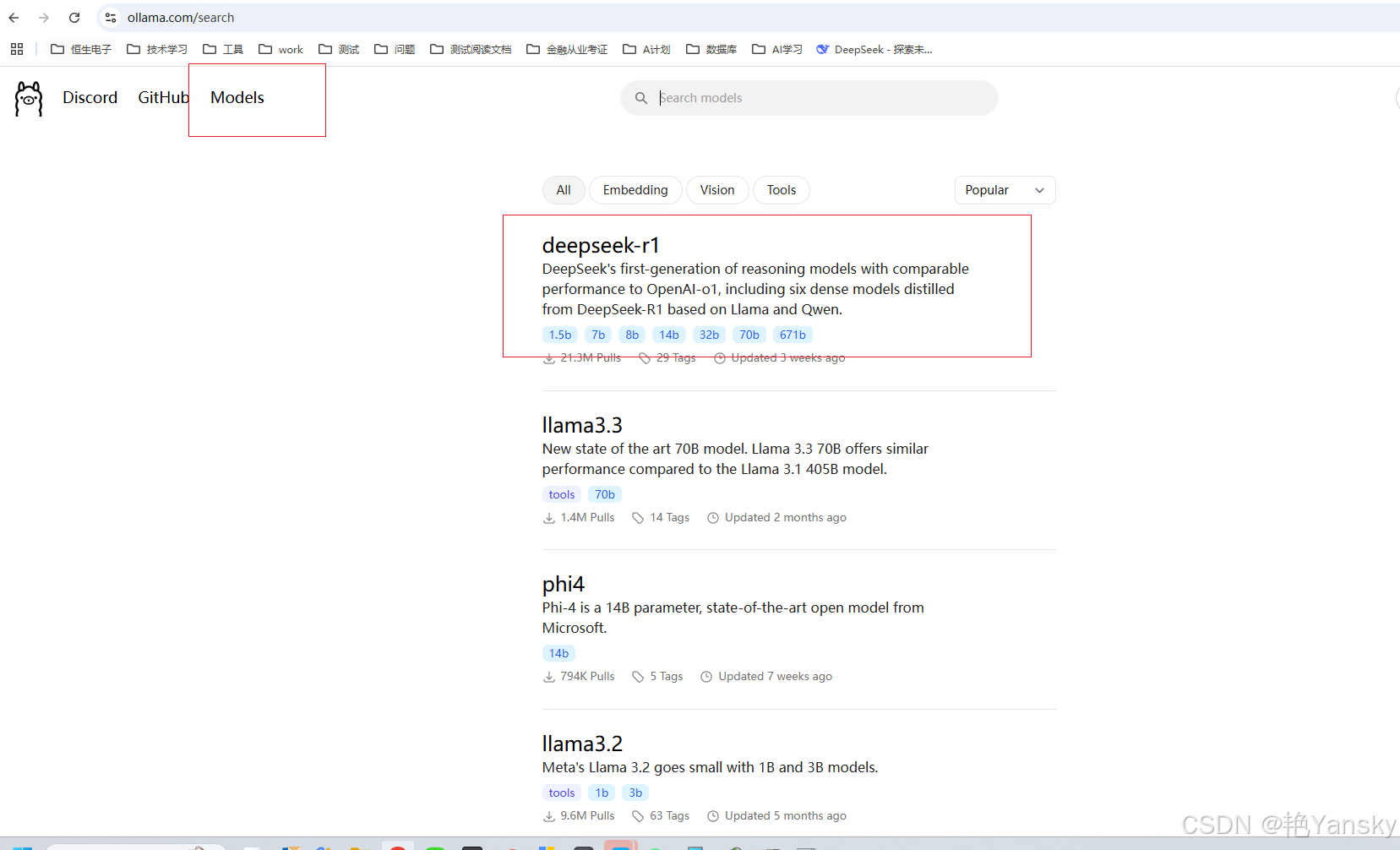Screen dimensions: 1400x850
Task: Click into the Search models field
Action: (x=809, y=98)
